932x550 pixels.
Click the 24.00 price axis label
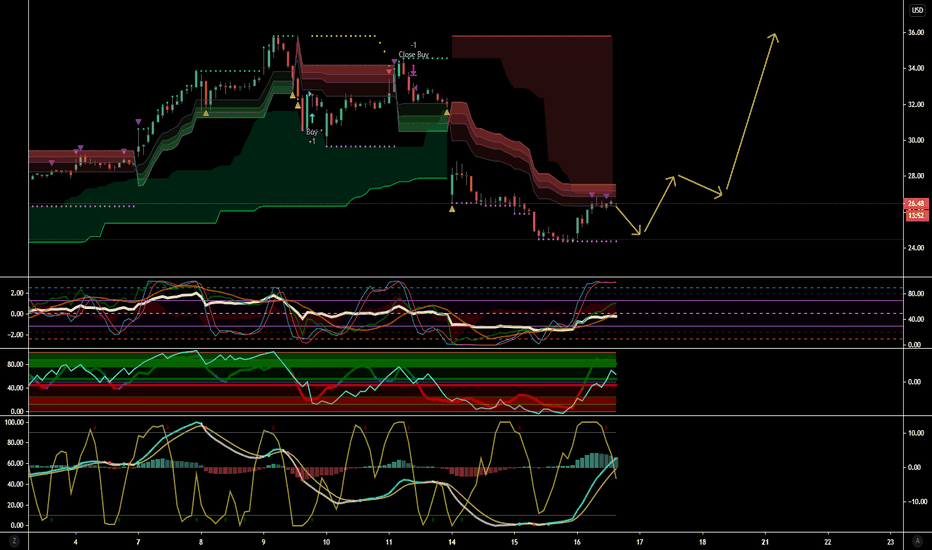[916, 248]
